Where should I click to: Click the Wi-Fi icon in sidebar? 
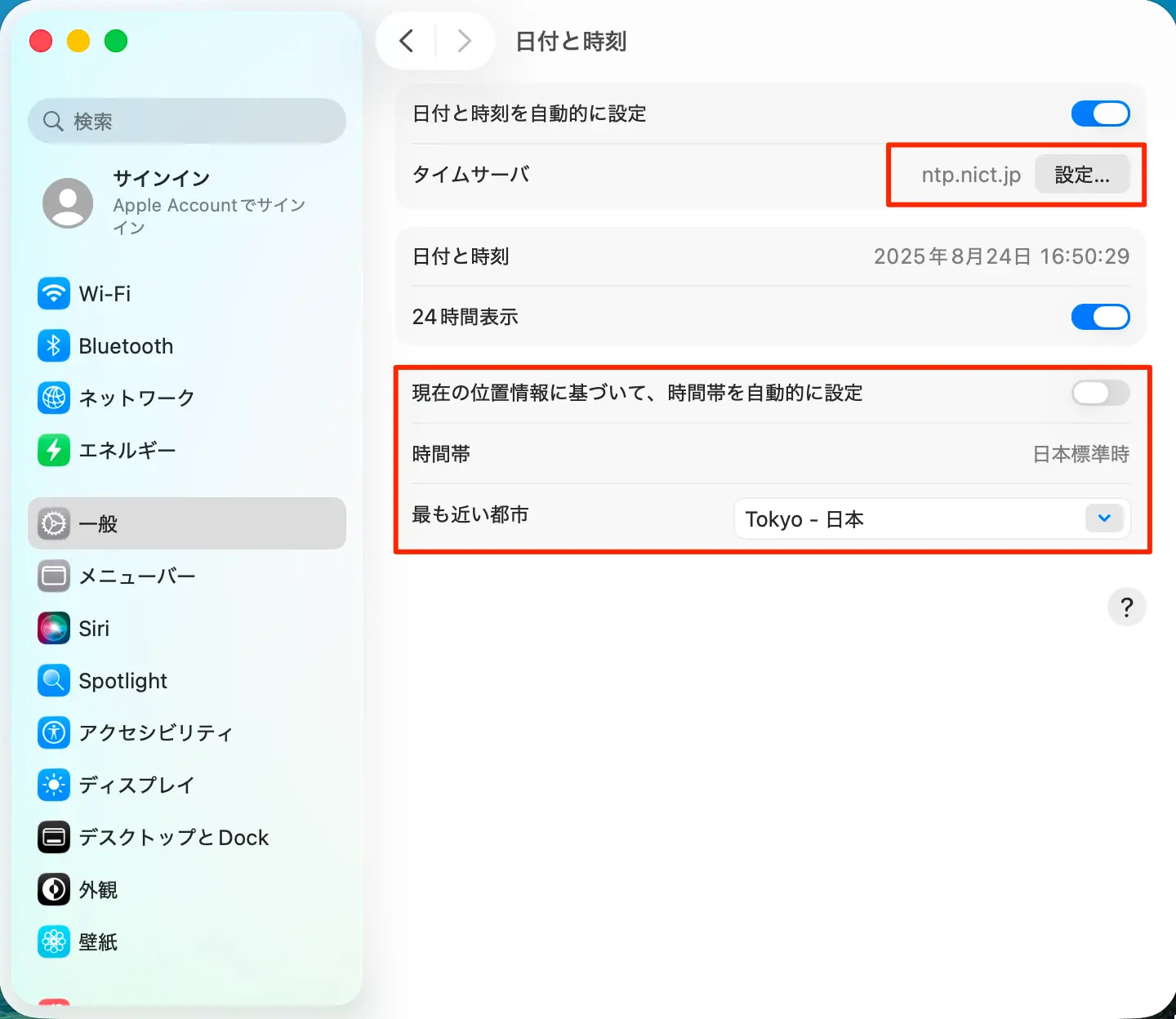click(x=54, y=294)
